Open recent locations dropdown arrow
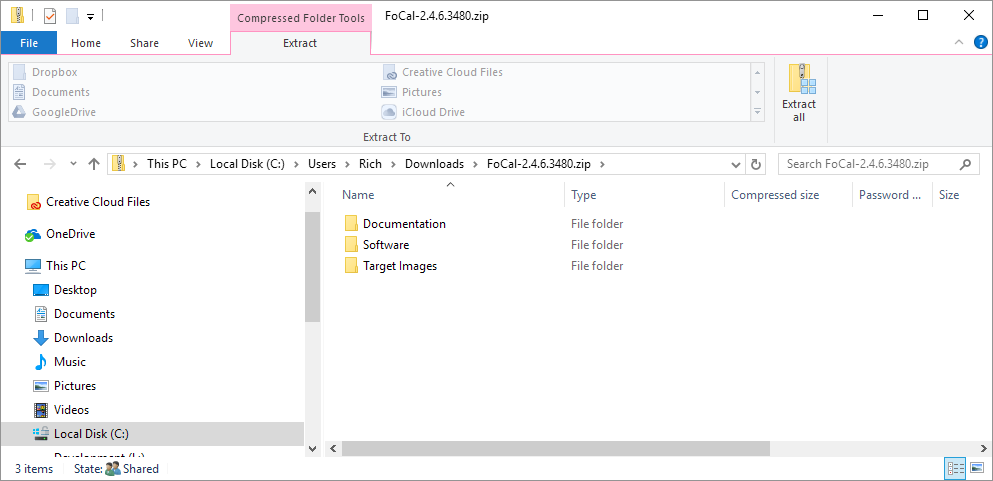Screen dimensions: 993x481 (x=73, y=164)
